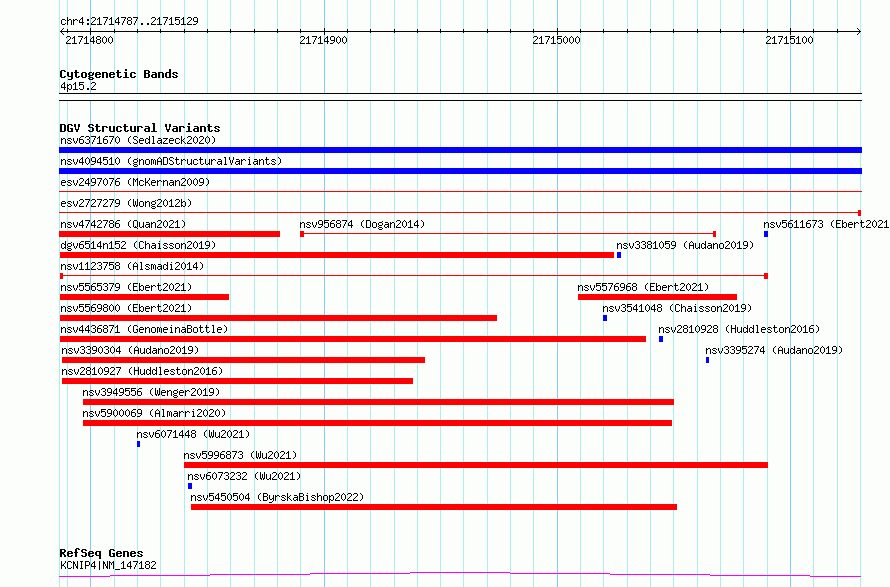The image size is (890, 587).
Task: Open the nsv956874 (Dogan2014) variant label
Action: [362, 224]
